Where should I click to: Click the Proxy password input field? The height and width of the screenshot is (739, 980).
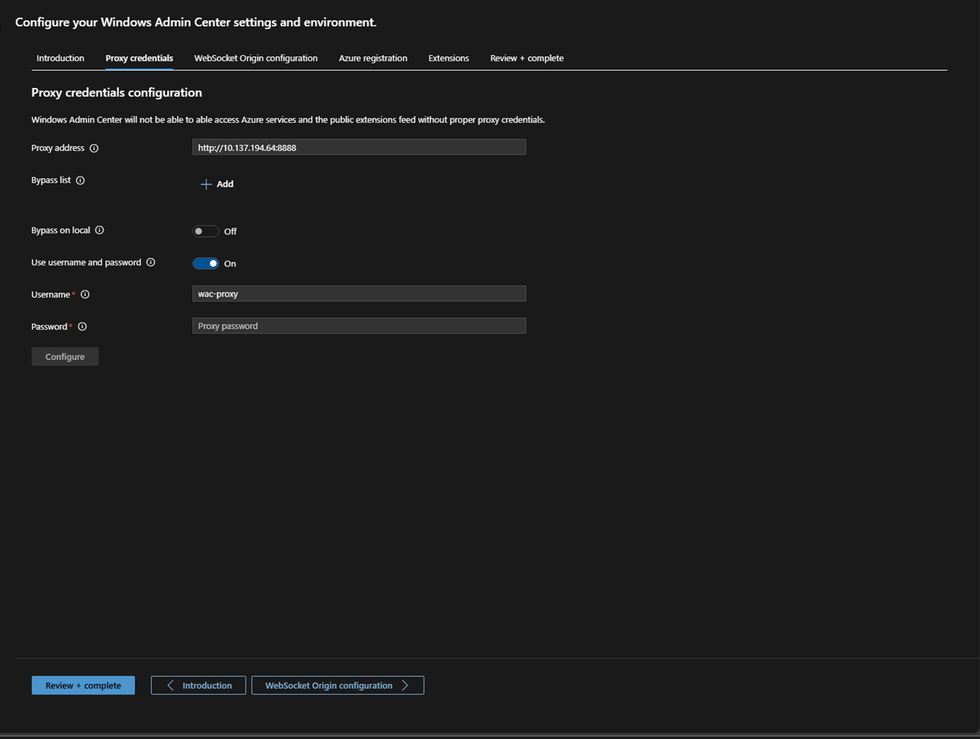(359, 326)
